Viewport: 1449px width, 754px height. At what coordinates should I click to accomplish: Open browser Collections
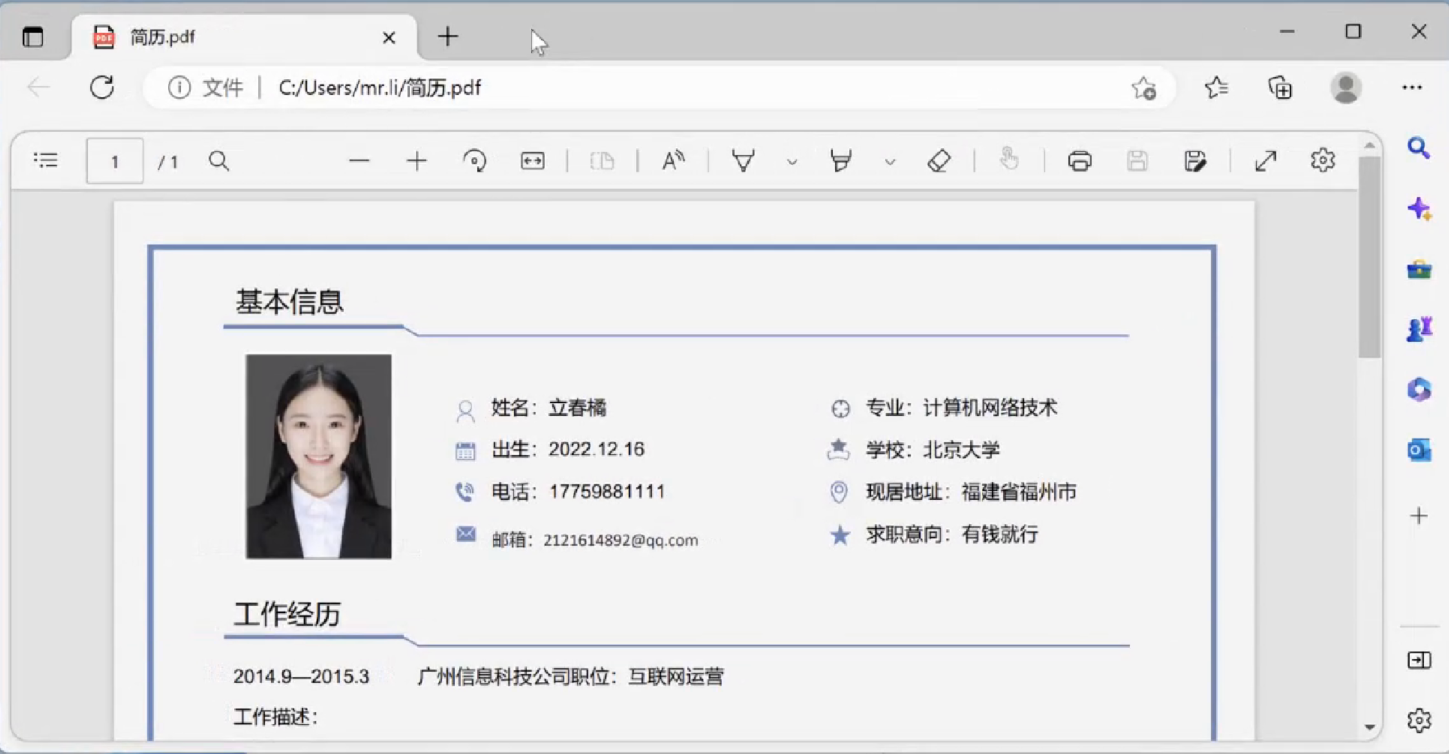[x=1280, y=88]
